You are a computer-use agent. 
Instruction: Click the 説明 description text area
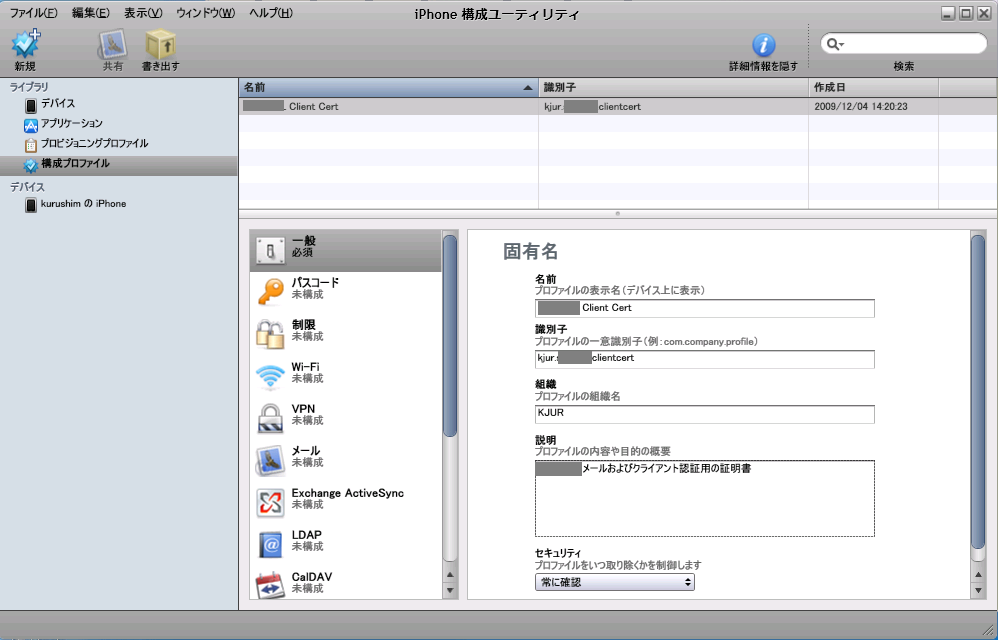(x=705, y=499)
